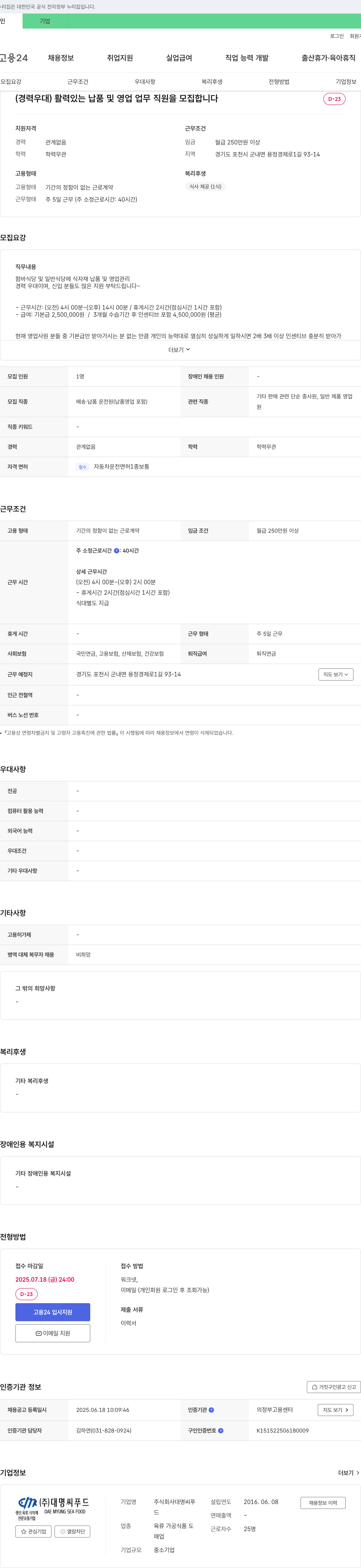Open the 실업급여 menu
This screenshot has width=361, height=1568.
[179, 58]
